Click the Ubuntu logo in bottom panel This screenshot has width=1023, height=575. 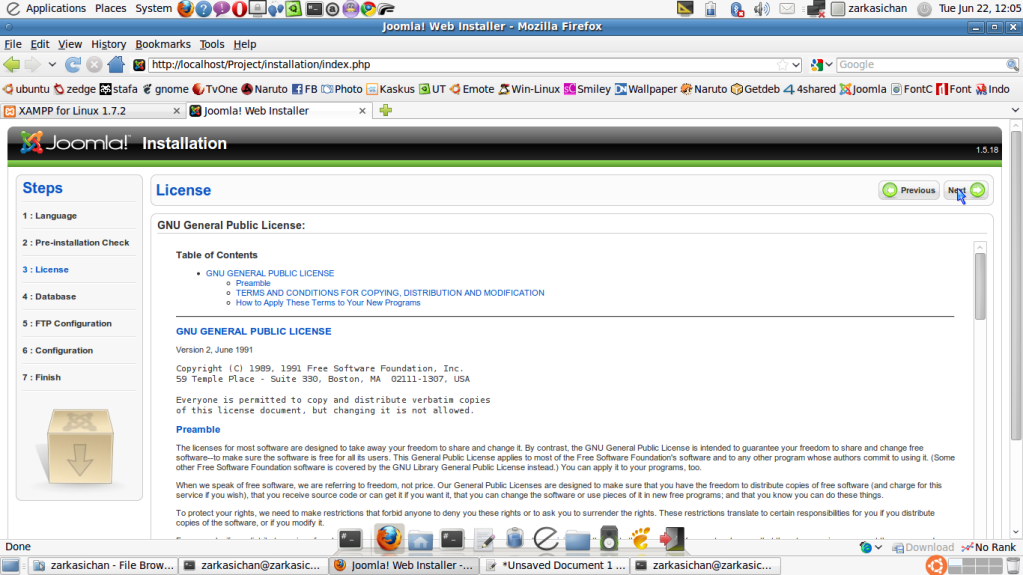[936, 565]
